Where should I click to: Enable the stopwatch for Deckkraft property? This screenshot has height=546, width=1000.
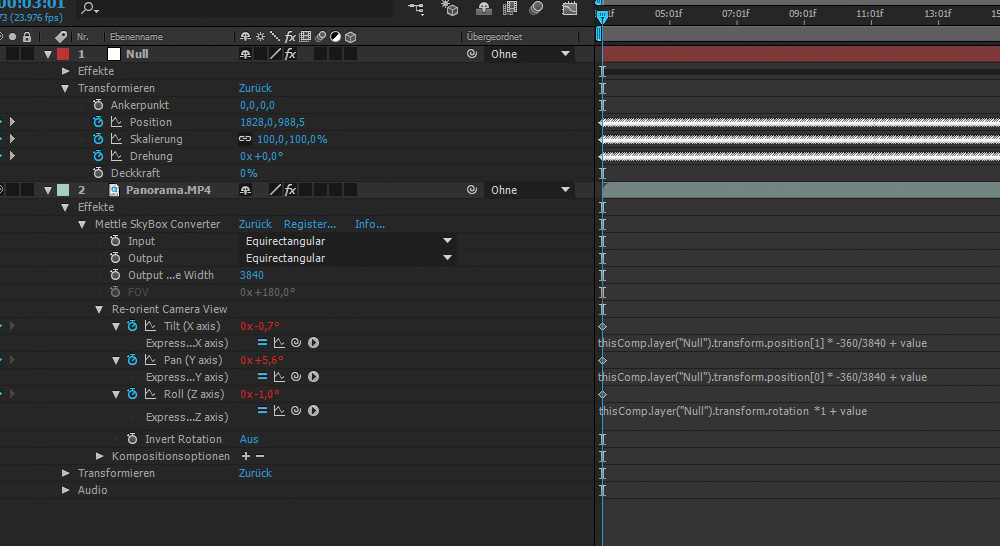pos(98,173)
